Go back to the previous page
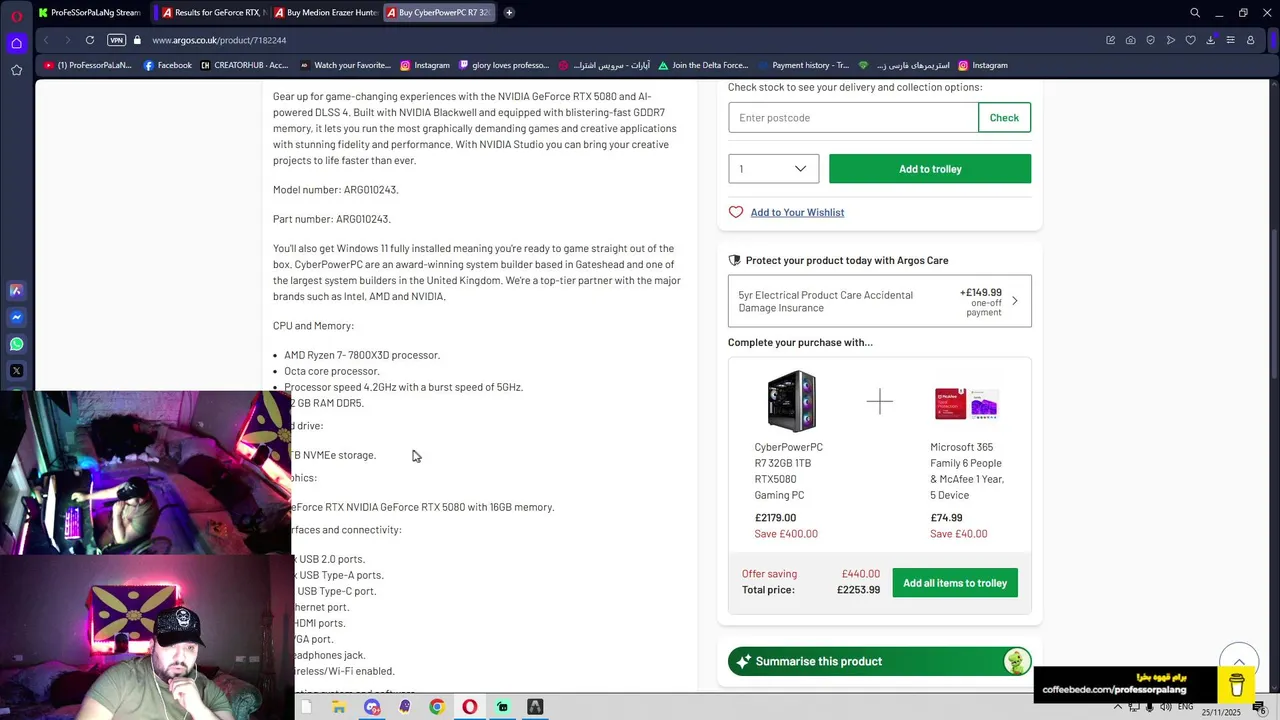 click(46, 40)
